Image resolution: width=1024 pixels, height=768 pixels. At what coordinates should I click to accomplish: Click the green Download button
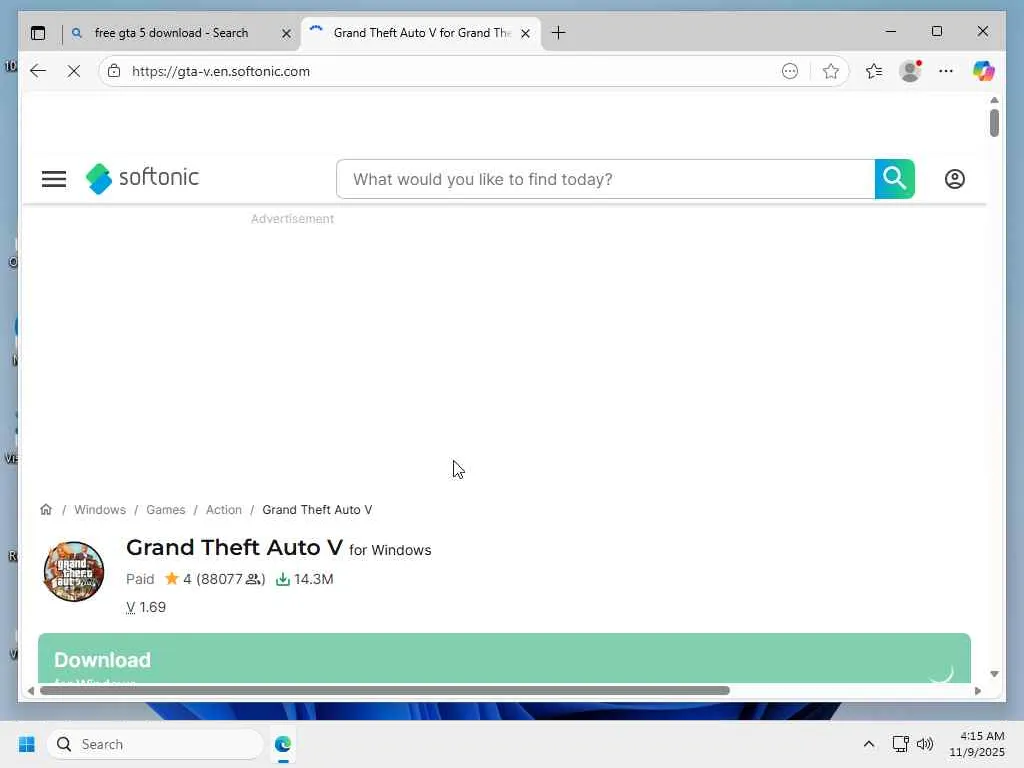point(504,658)
